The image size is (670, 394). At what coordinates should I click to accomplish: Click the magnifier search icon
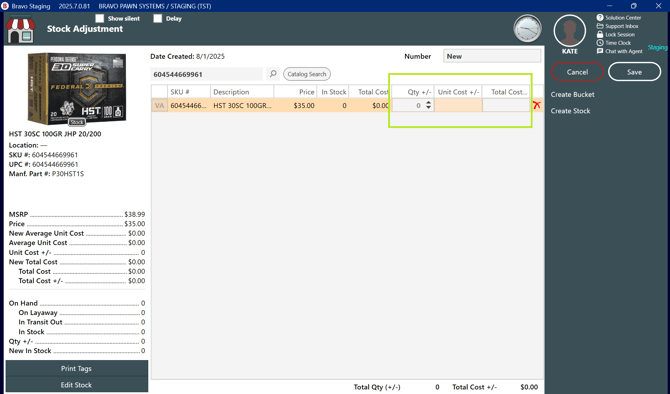(x=273, y=74)
